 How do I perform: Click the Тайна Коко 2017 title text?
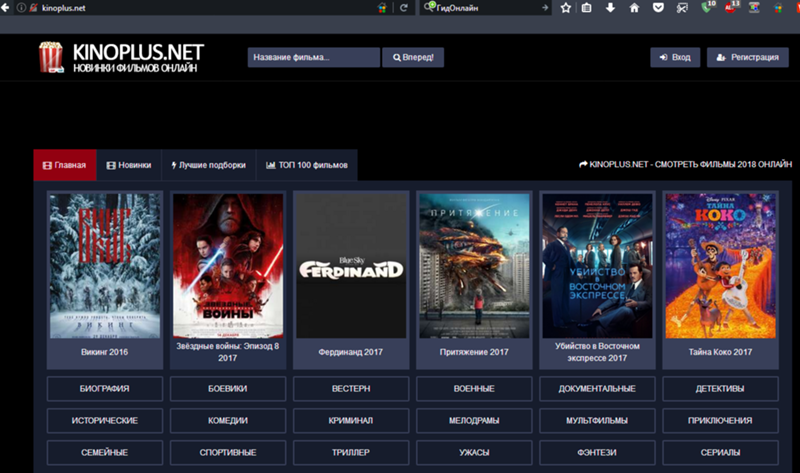[720, 352]
